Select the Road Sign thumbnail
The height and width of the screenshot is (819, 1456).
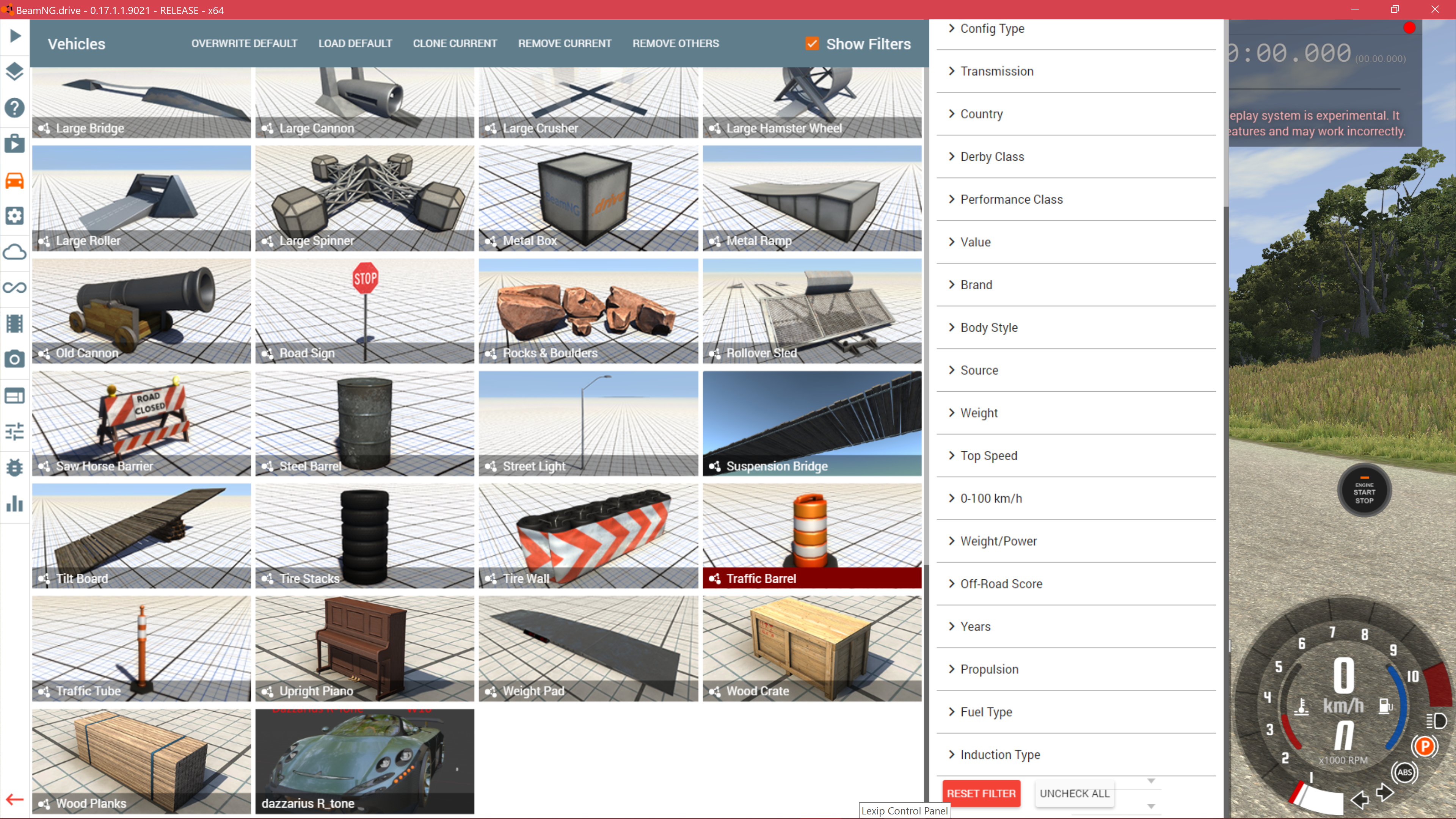pos(364,311)
